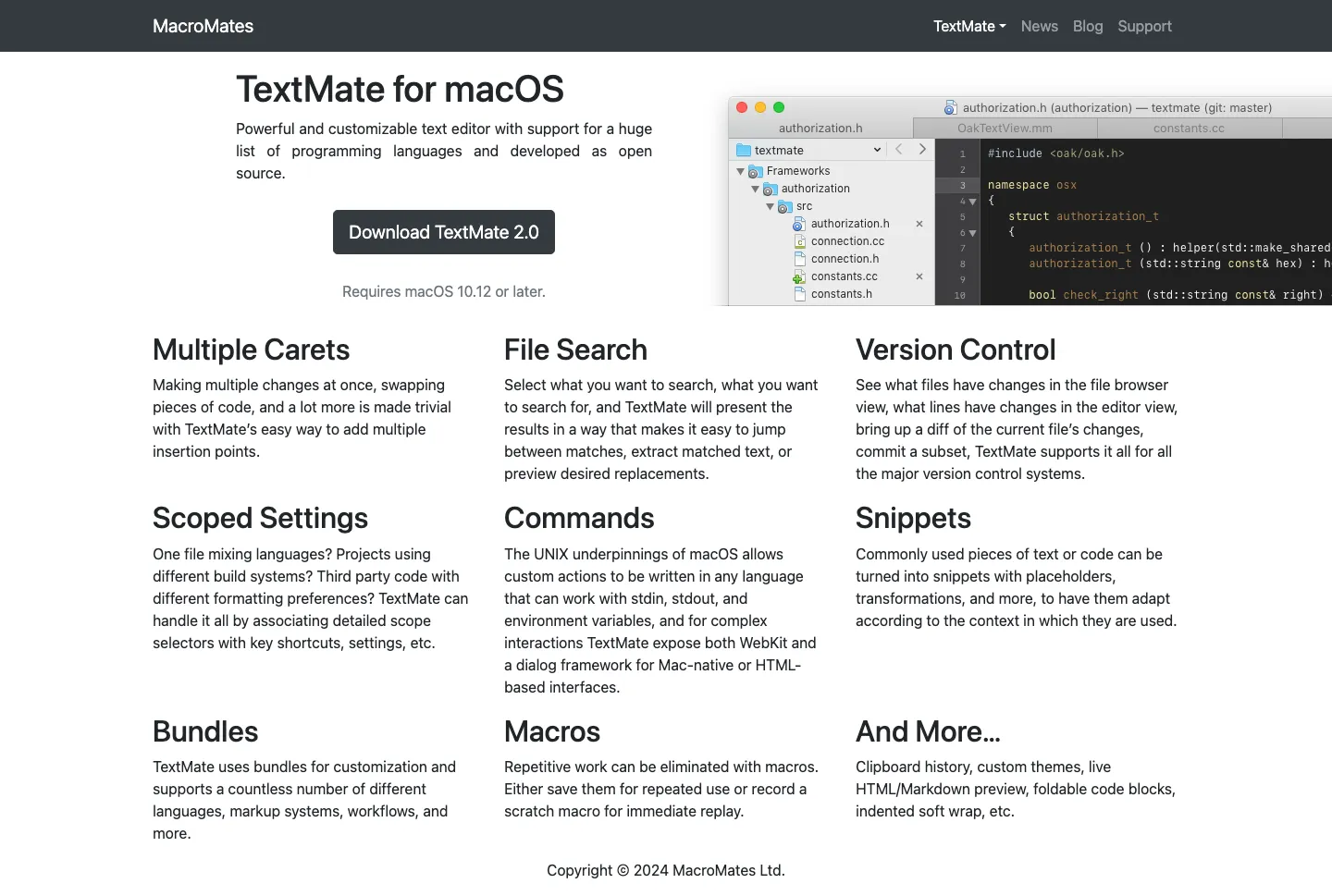Viewport: 1332px width, 896px height.
Task: Click the file browser forward arrow
Action: [922, 149]
